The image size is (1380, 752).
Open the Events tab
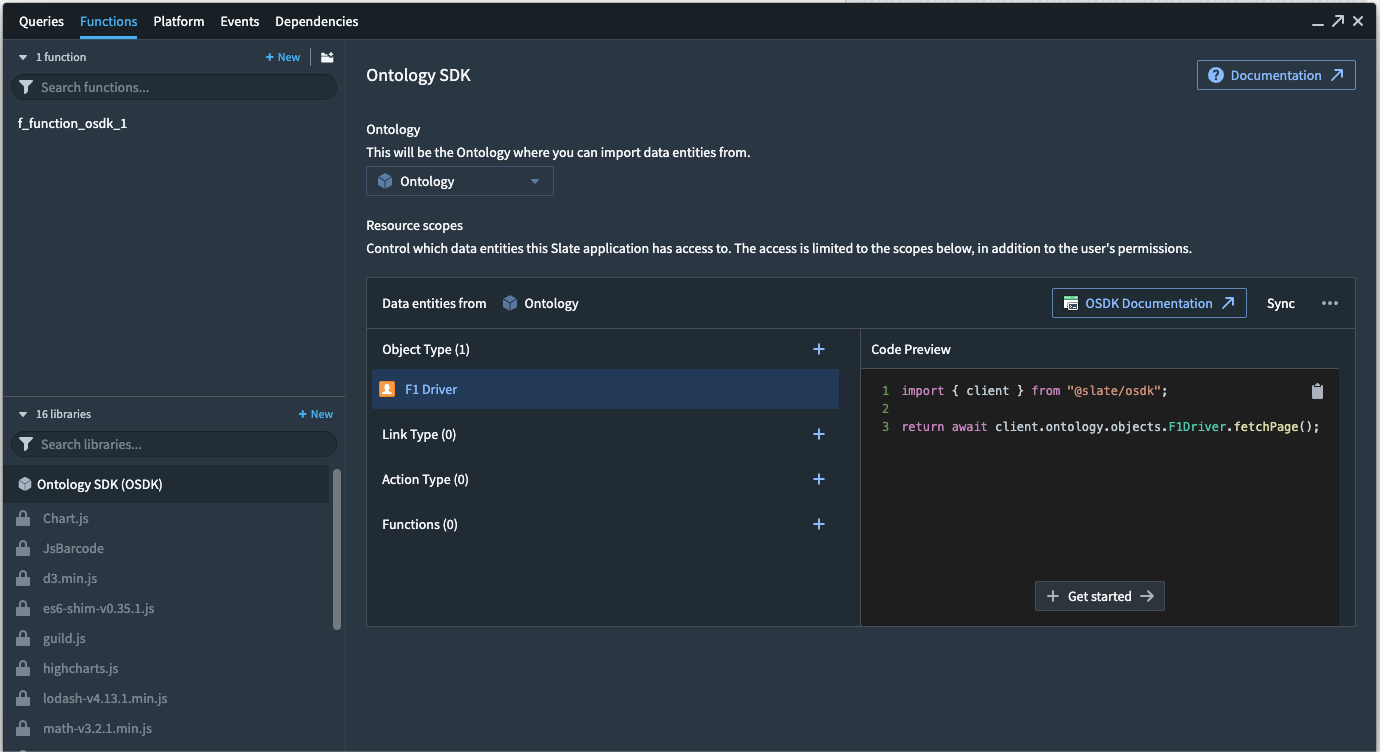(x=240, y=21)
